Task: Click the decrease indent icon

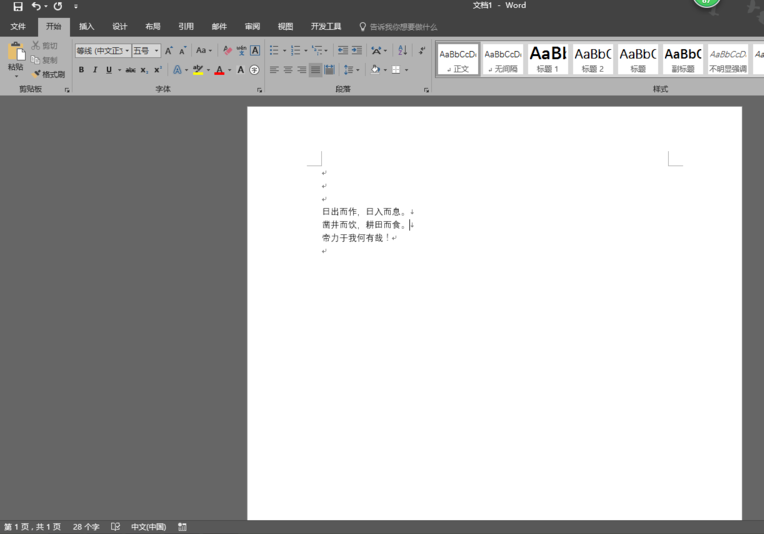Action: click(343, 51)
